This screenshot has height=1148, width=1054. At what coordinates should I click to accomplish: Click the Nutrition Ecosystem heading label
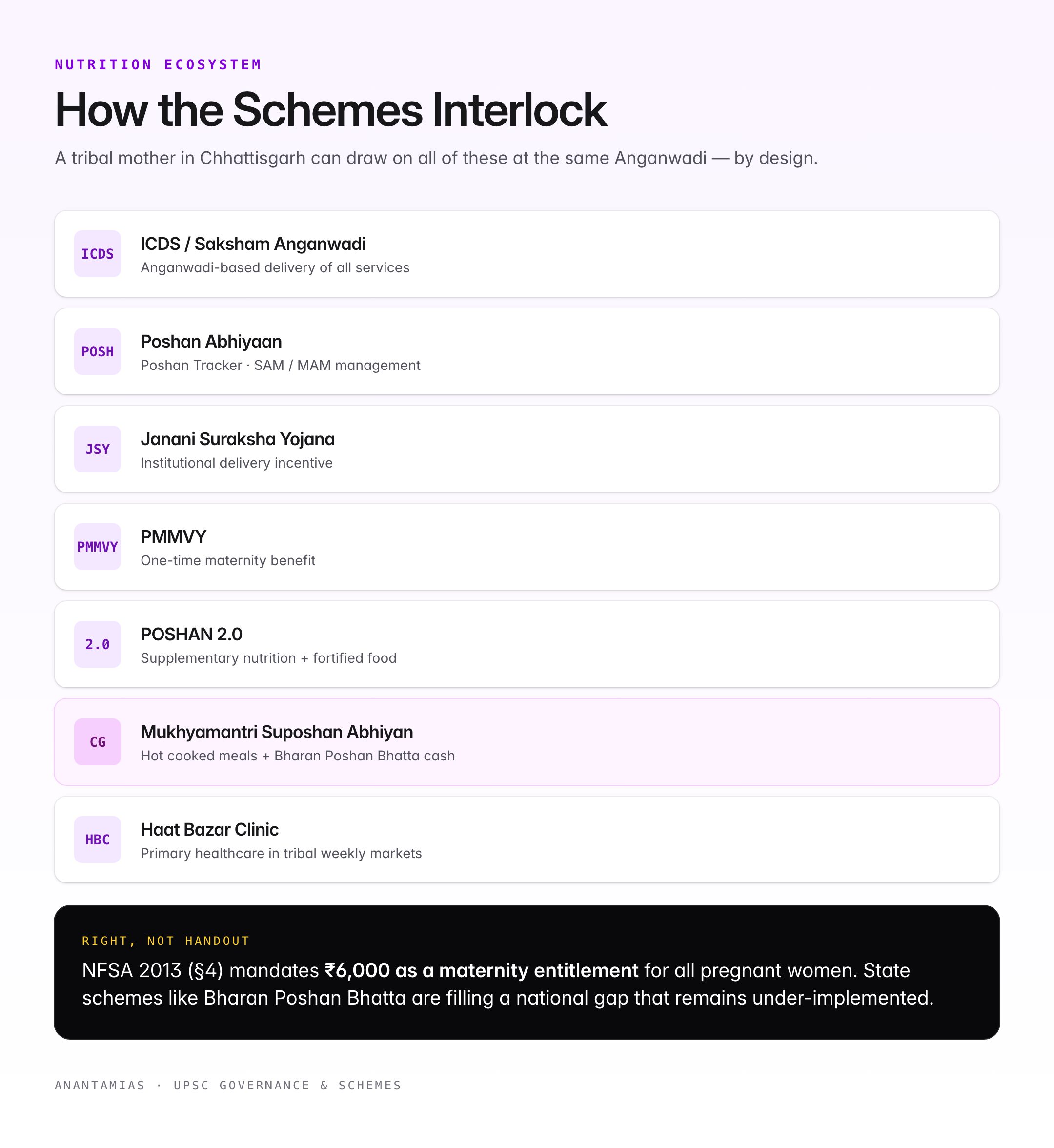[x=158, y=64]
